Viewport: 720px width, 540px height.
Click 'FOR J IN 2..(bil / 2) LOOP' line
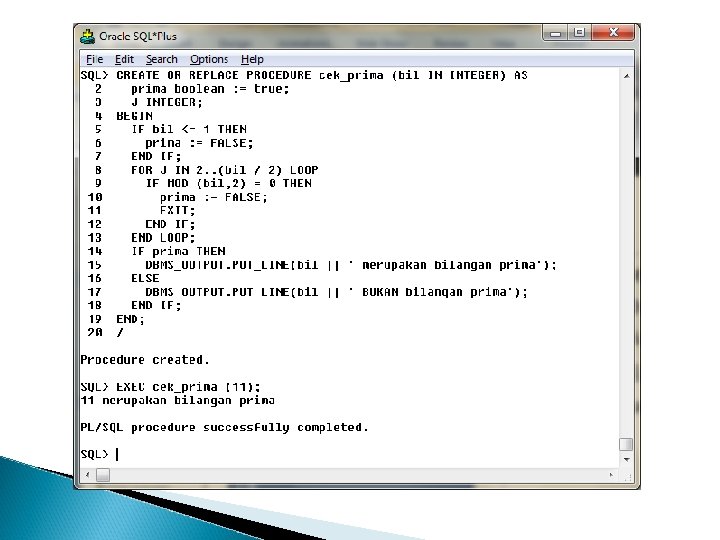[225, 170]
